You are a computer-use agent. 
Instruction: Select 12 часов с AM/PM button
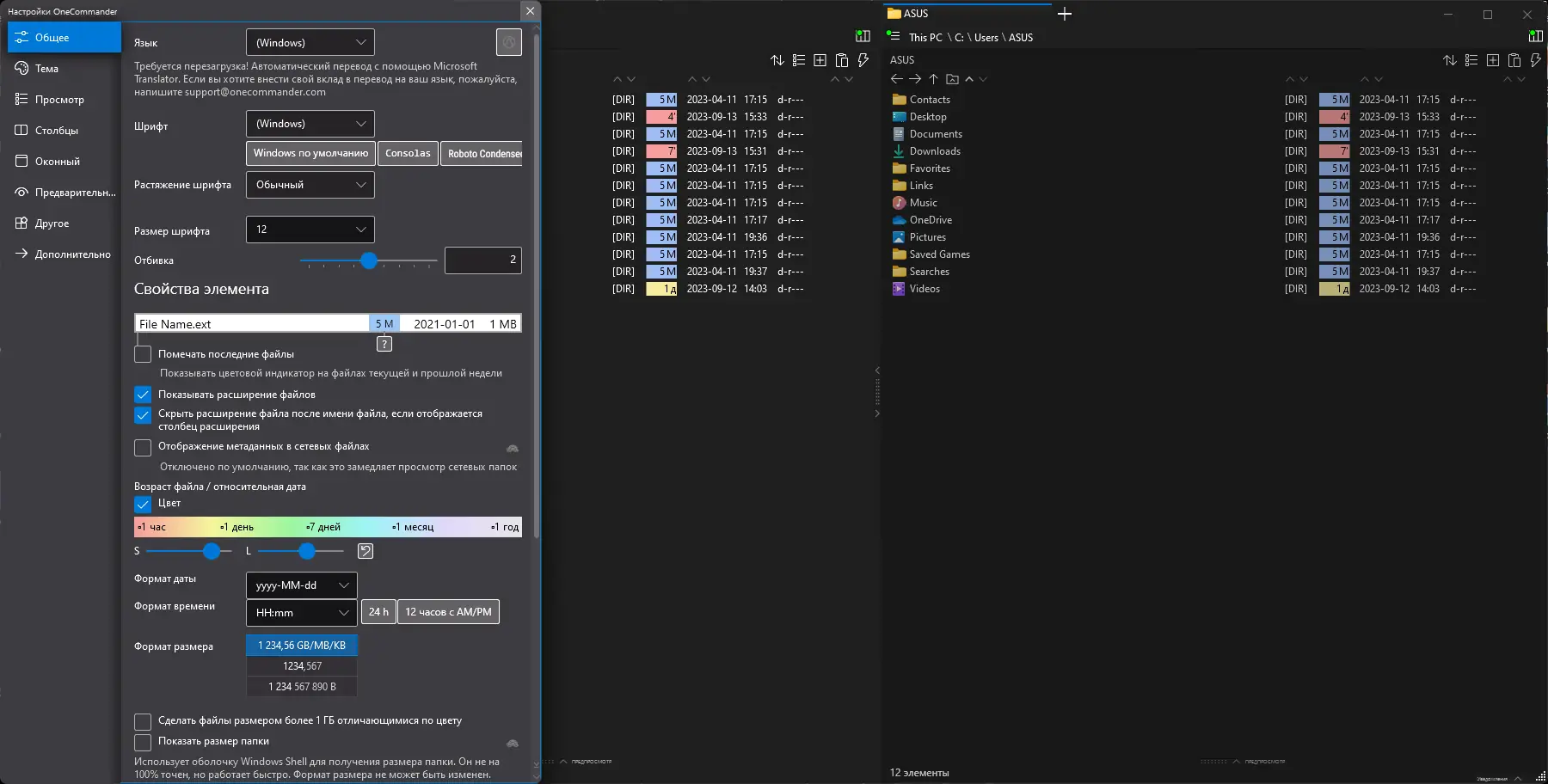(448, 612)
